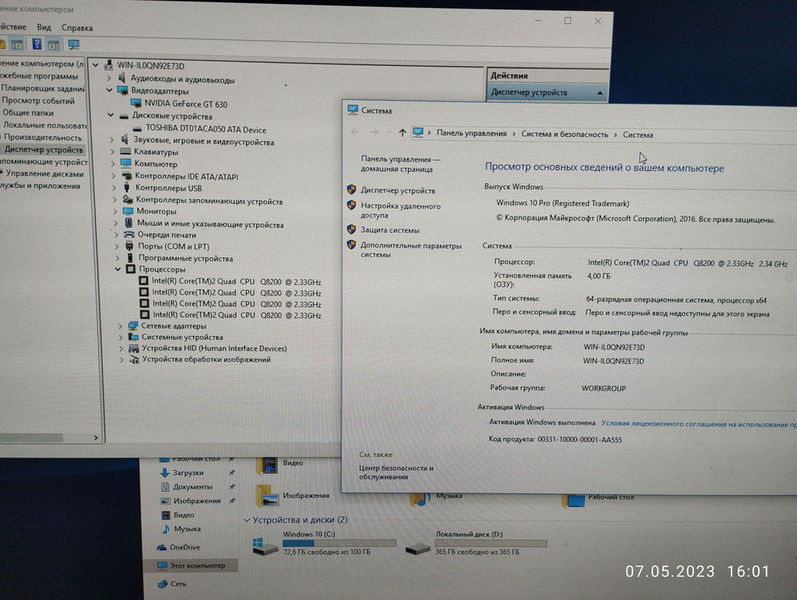Expand the Сетевые адаптеры node

point(119,326)
